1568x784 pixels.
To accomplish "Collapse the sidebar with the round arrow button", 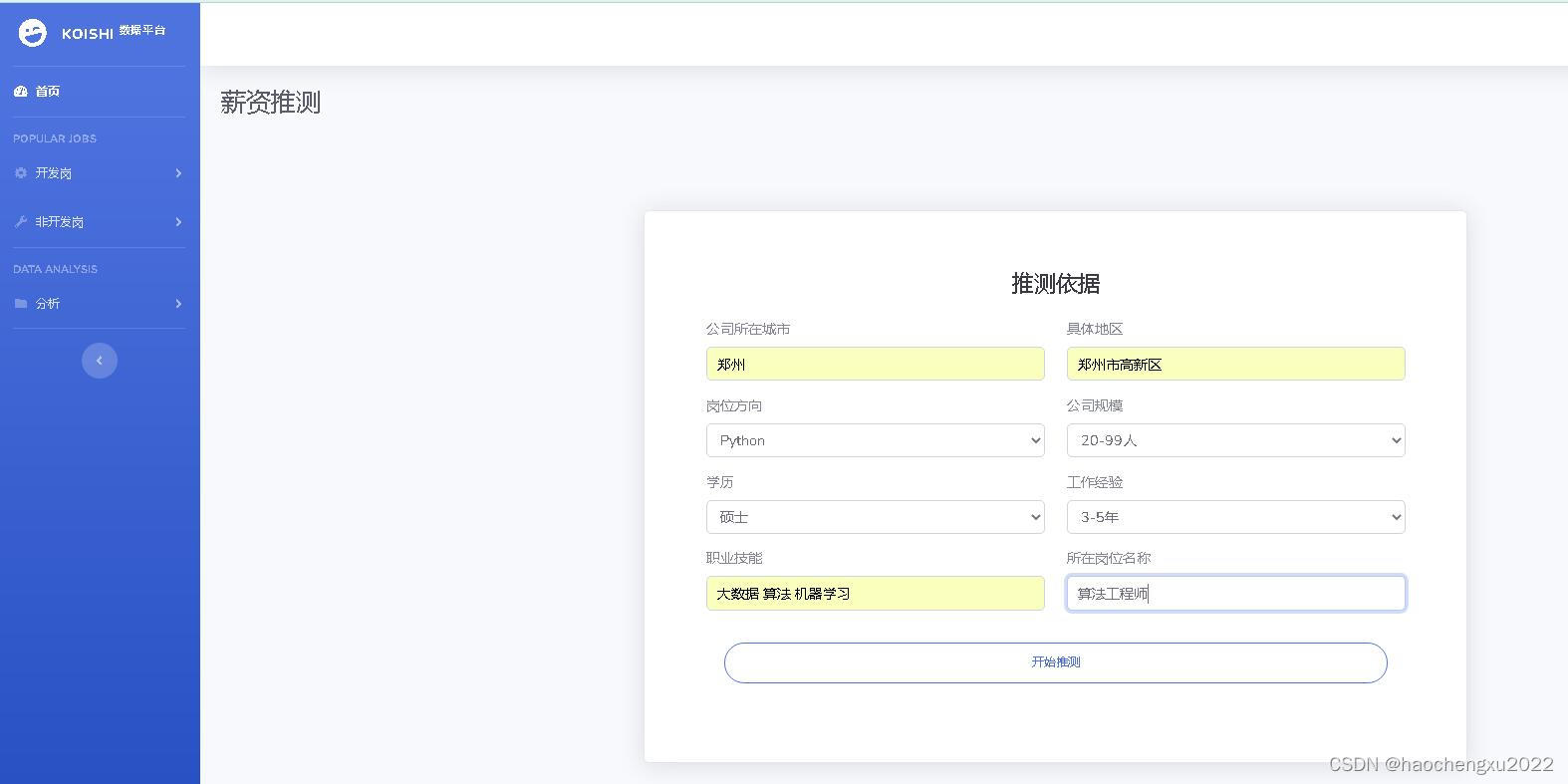I will point(100,361).
